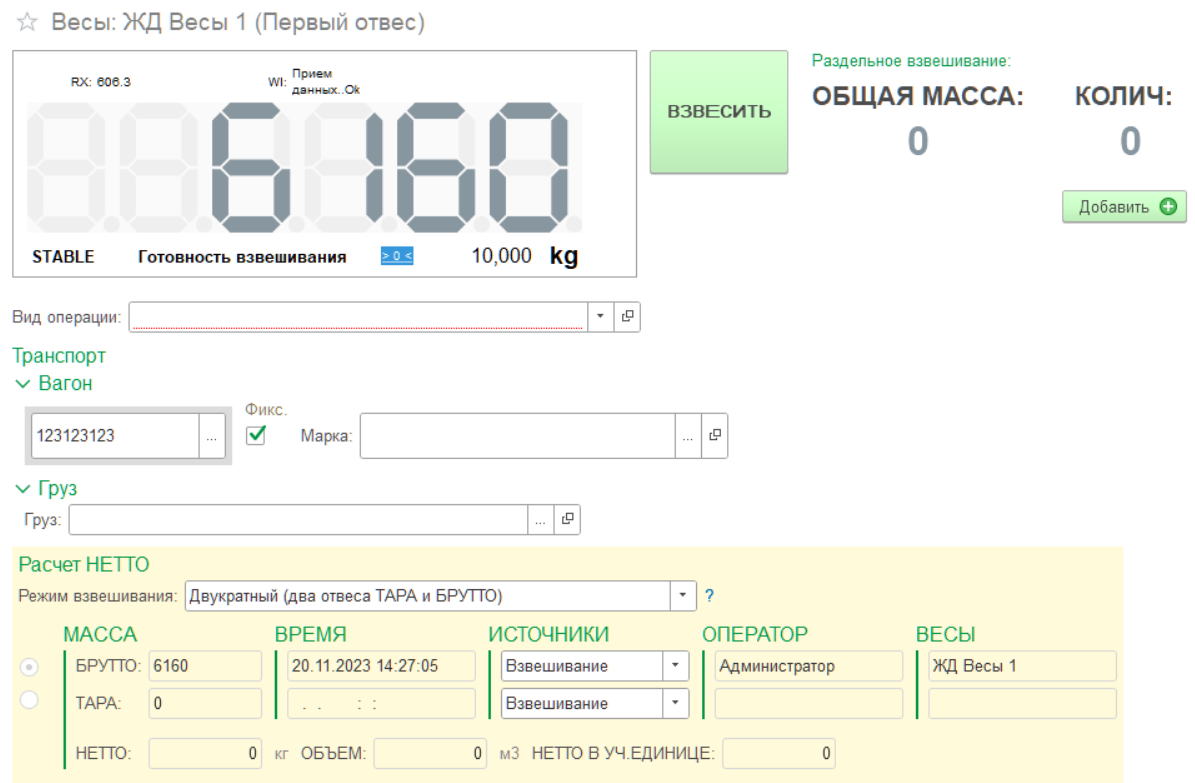
Task: Open selection list for Марка field
Action: click(x=687, y=437)
